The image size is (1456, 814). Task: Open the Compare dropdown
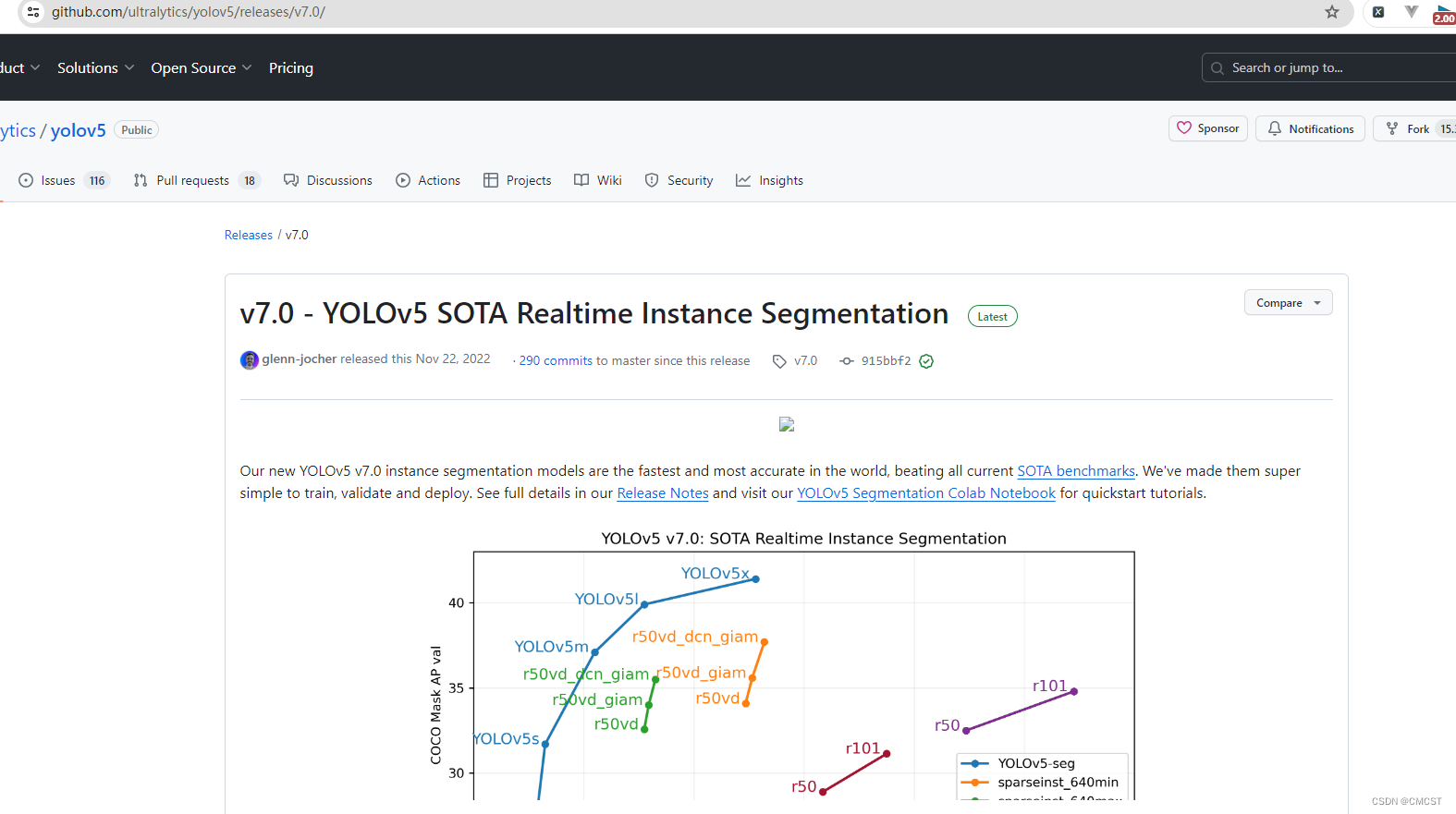[x=1288, y=303]
